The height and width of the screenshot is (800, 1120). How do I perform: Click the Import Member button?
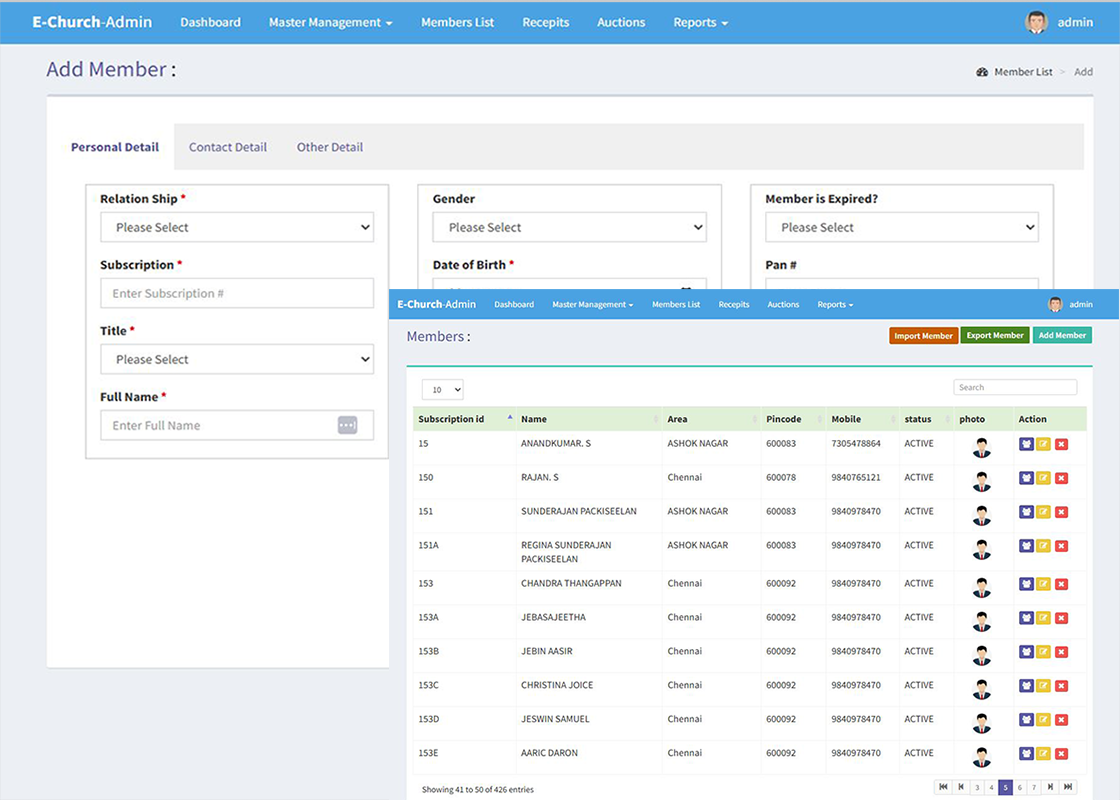[923, 336]
